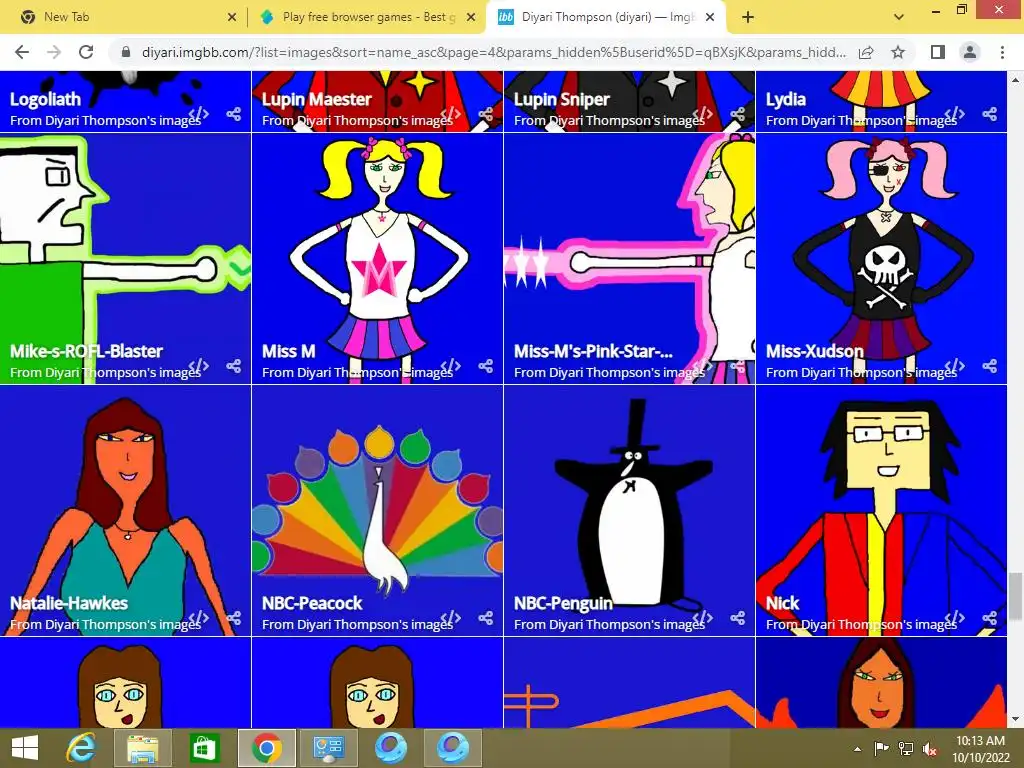
Task: Share the Miss-Xudson image
Action: [x=990, y=366]
